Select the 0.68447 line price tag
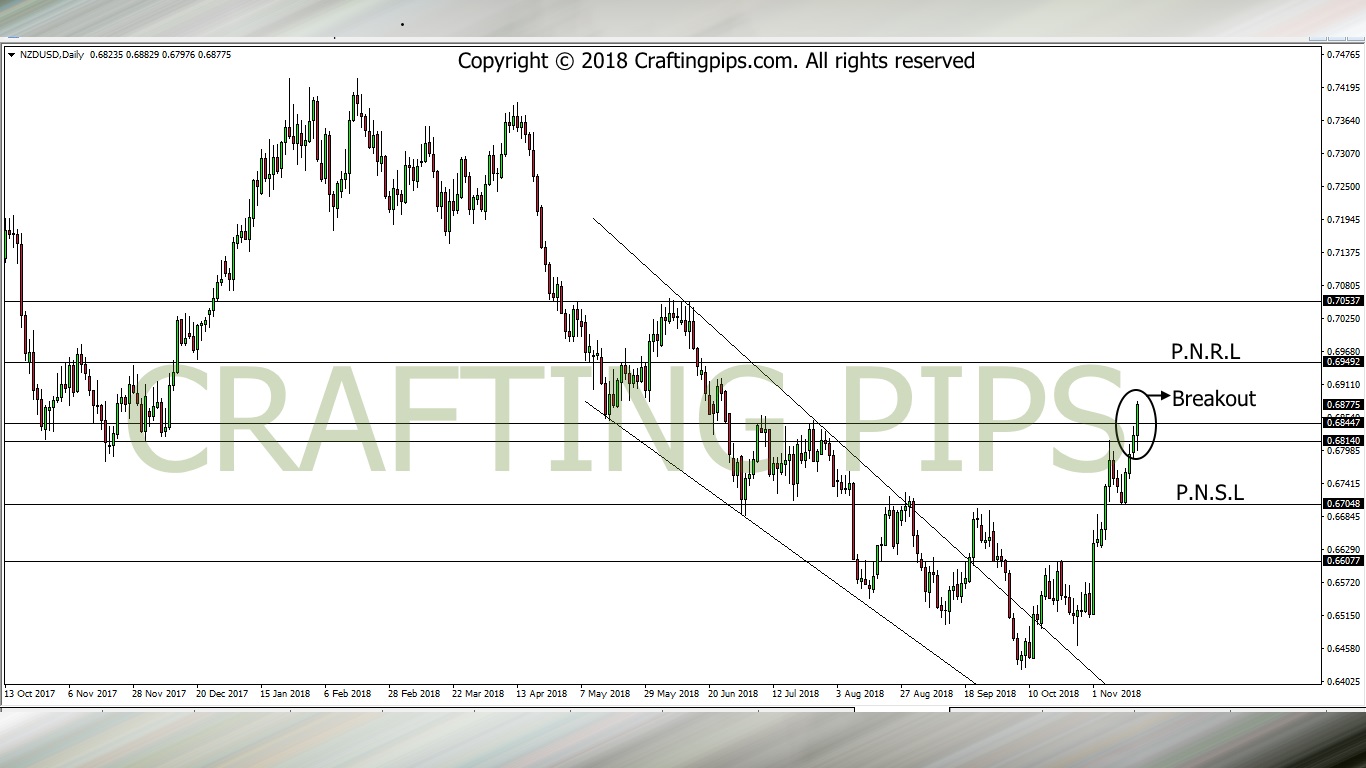The height and width of the screenshot is (768, 1366). 1342,423
